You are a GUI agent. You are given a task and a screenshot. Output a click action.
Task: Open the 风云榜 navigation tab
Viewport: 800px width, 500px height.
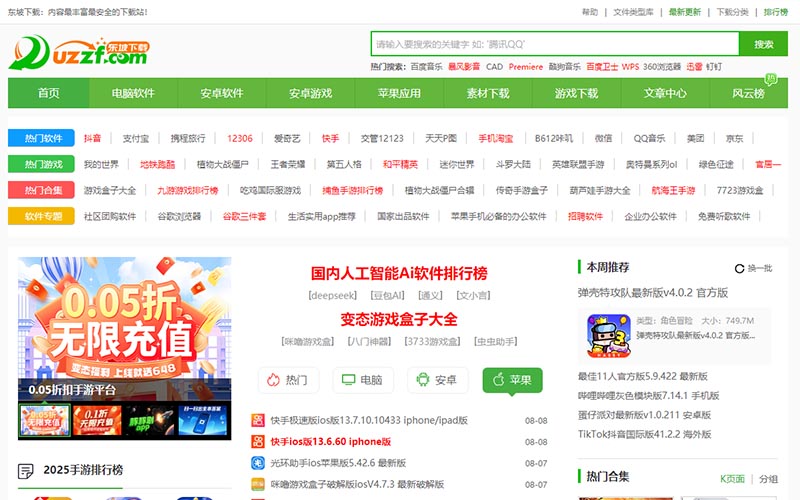point(748,93)
